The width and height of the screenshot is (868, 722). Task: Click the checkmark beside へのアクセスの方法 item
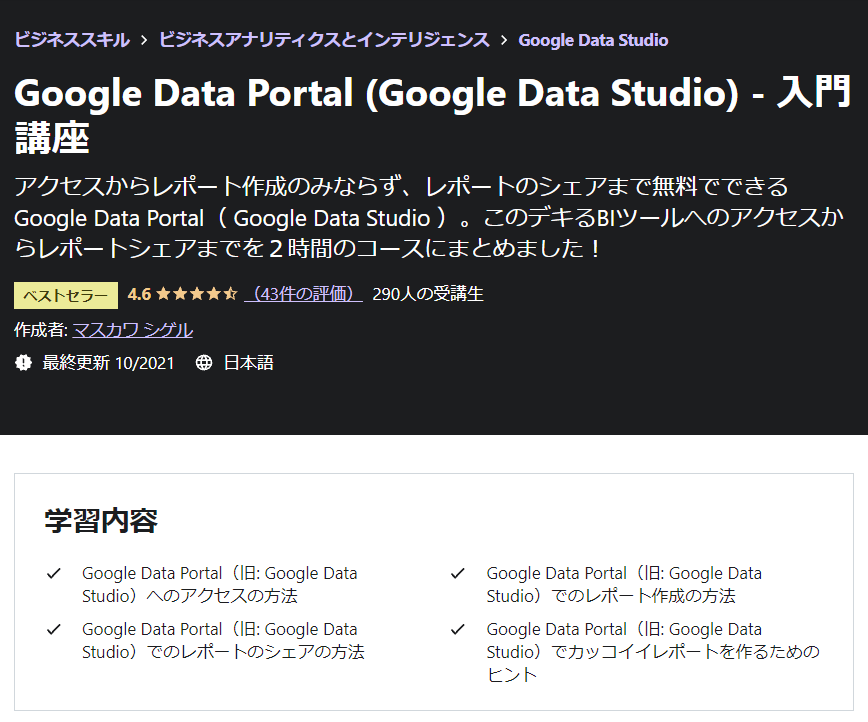[x=54, y=574]
